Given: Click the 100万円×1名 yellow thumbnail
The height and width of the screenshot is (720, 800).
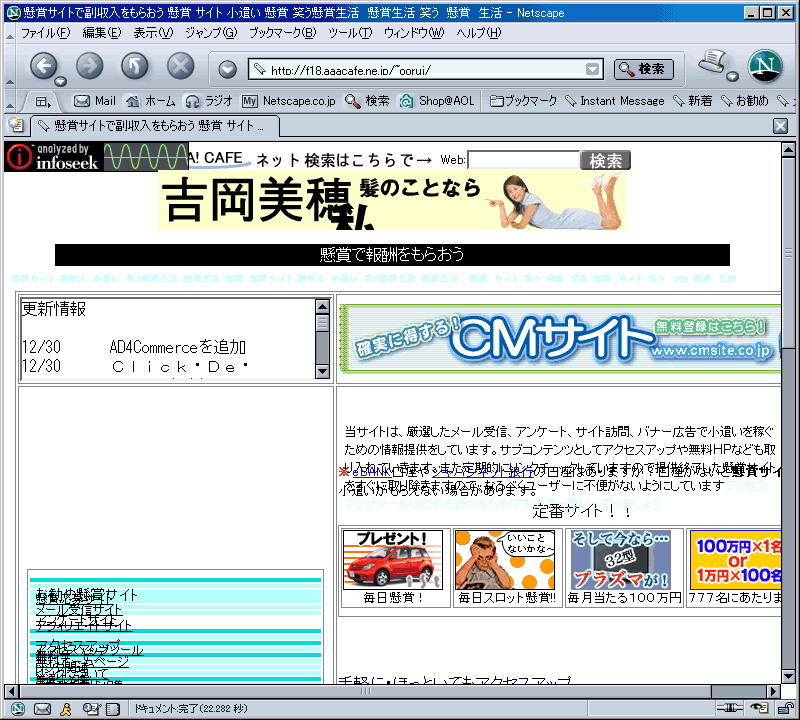Looking at the screenshot, I should pyautogui.click(x=735, y=560).
